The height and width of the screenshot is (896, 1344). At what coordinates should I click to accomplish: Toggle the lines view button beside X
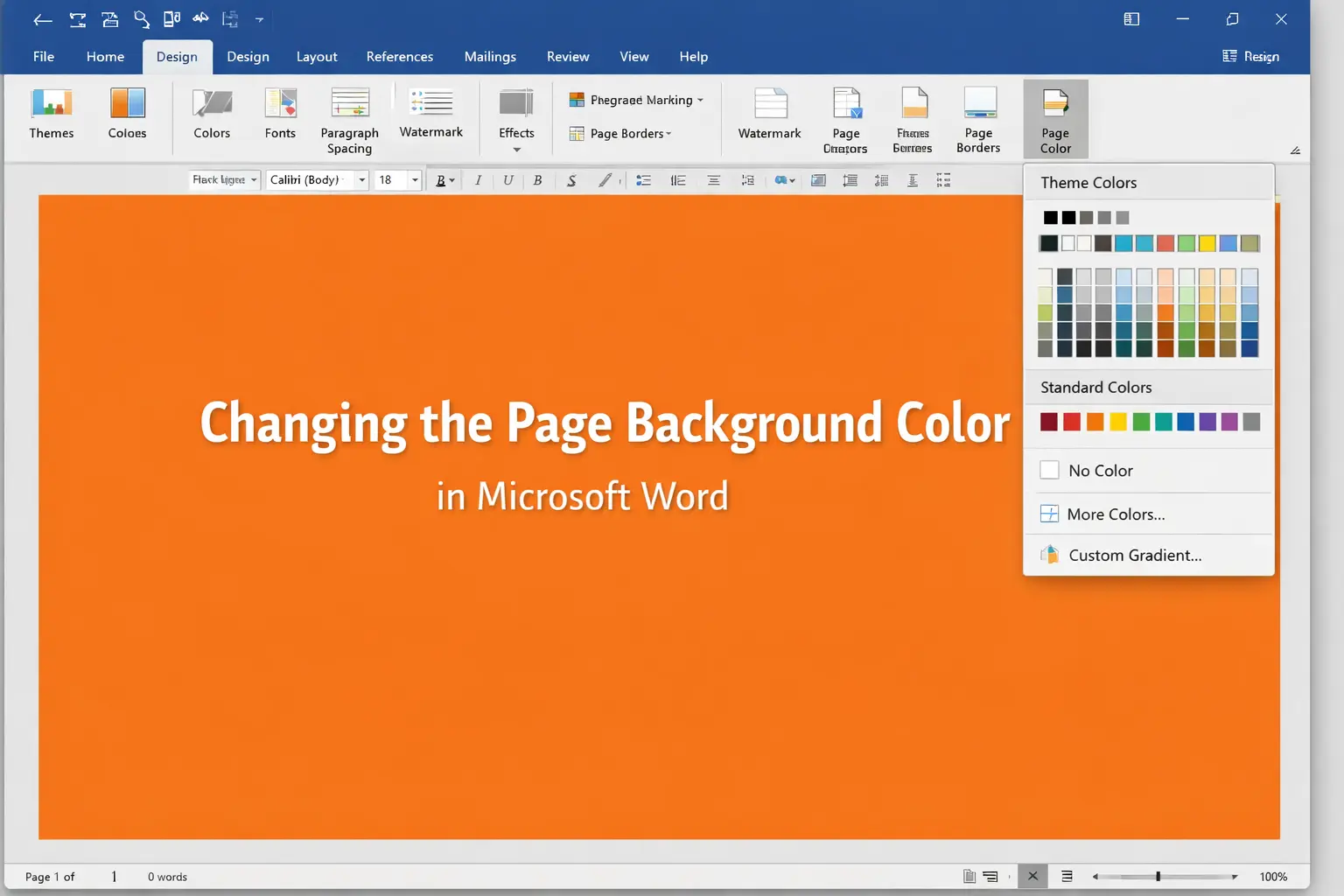1067,876
